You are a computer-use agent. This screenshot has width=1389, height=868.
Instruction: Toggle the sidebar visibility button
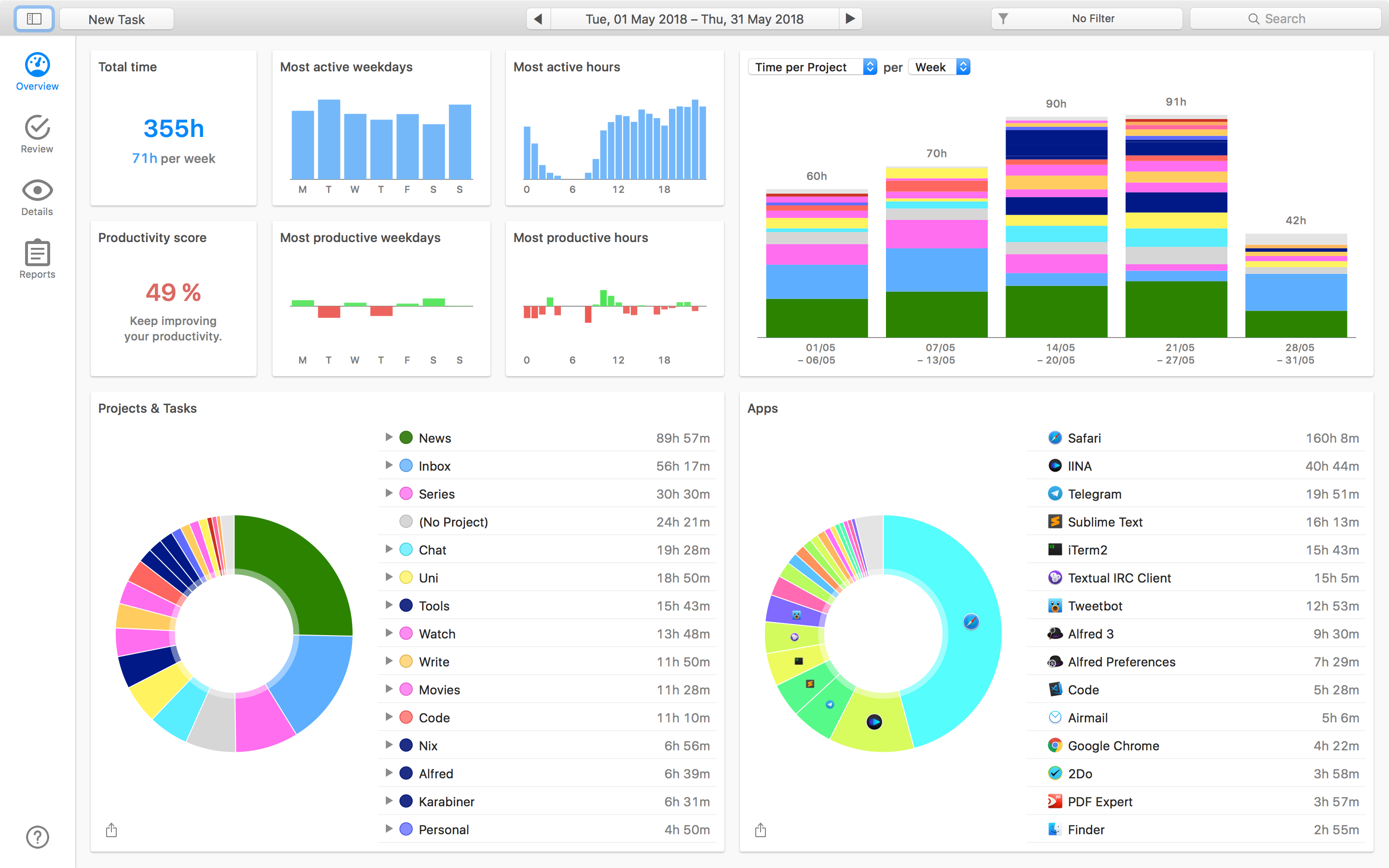(34, 19)
